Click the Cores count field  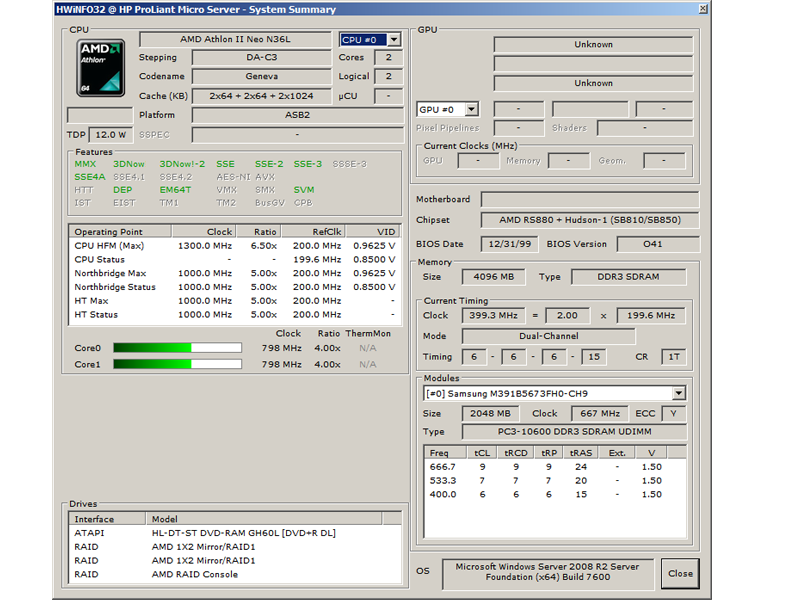tap(388, 58)
